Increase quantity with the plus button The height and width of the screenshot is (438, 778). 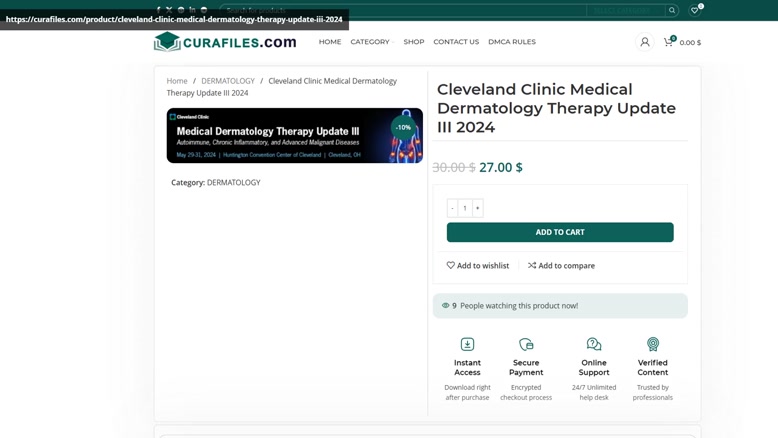[x=477, y=208]
